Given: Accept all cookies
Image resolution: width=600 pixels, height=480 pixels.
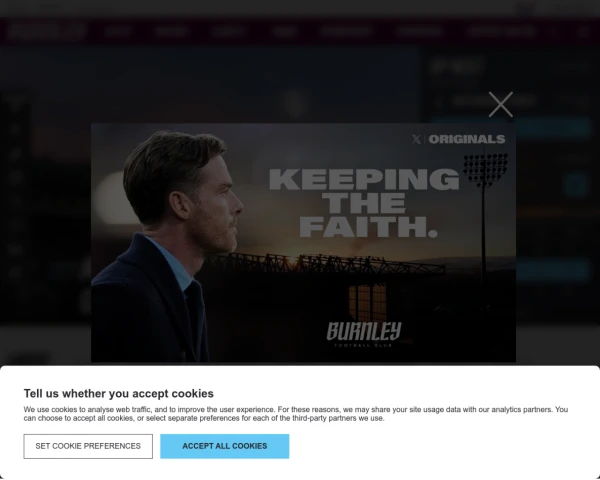Looking at the screenshot, I should tap(225, 446).
